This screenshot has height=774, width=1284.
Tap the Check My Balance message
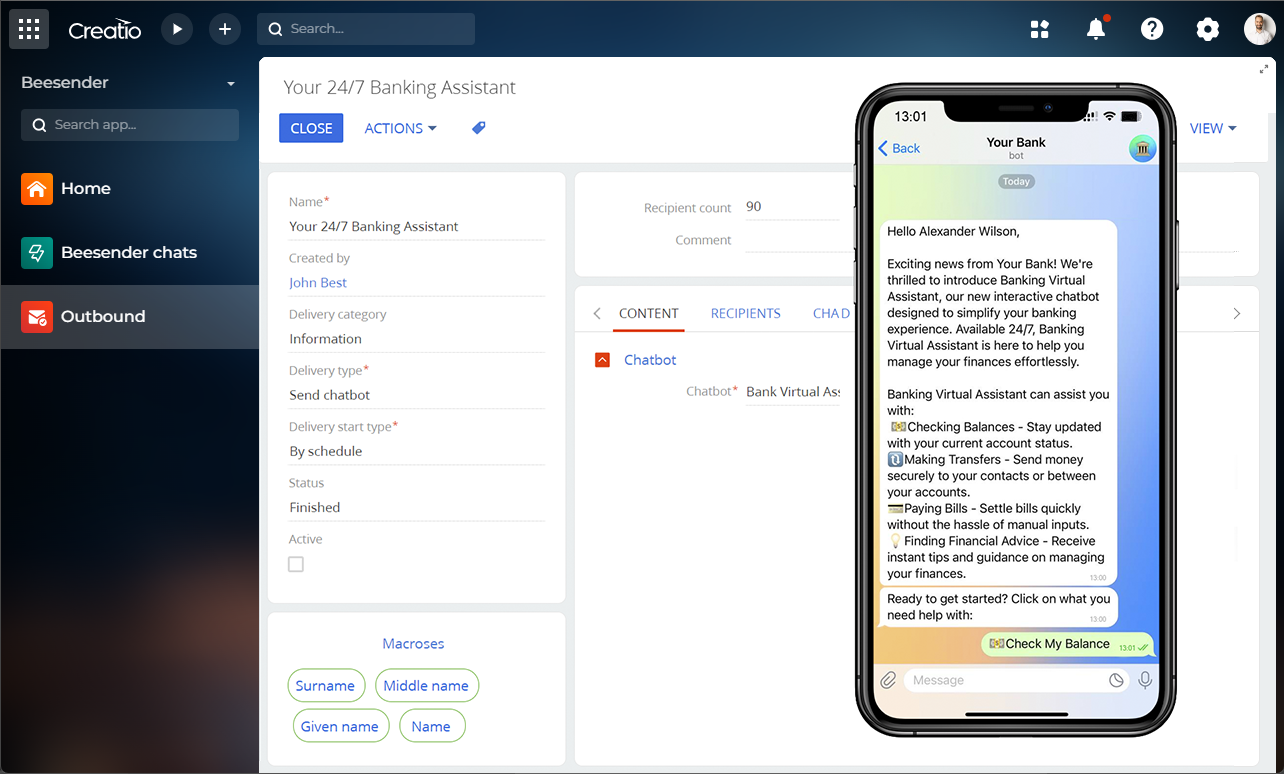click(x=1067, y=644)
